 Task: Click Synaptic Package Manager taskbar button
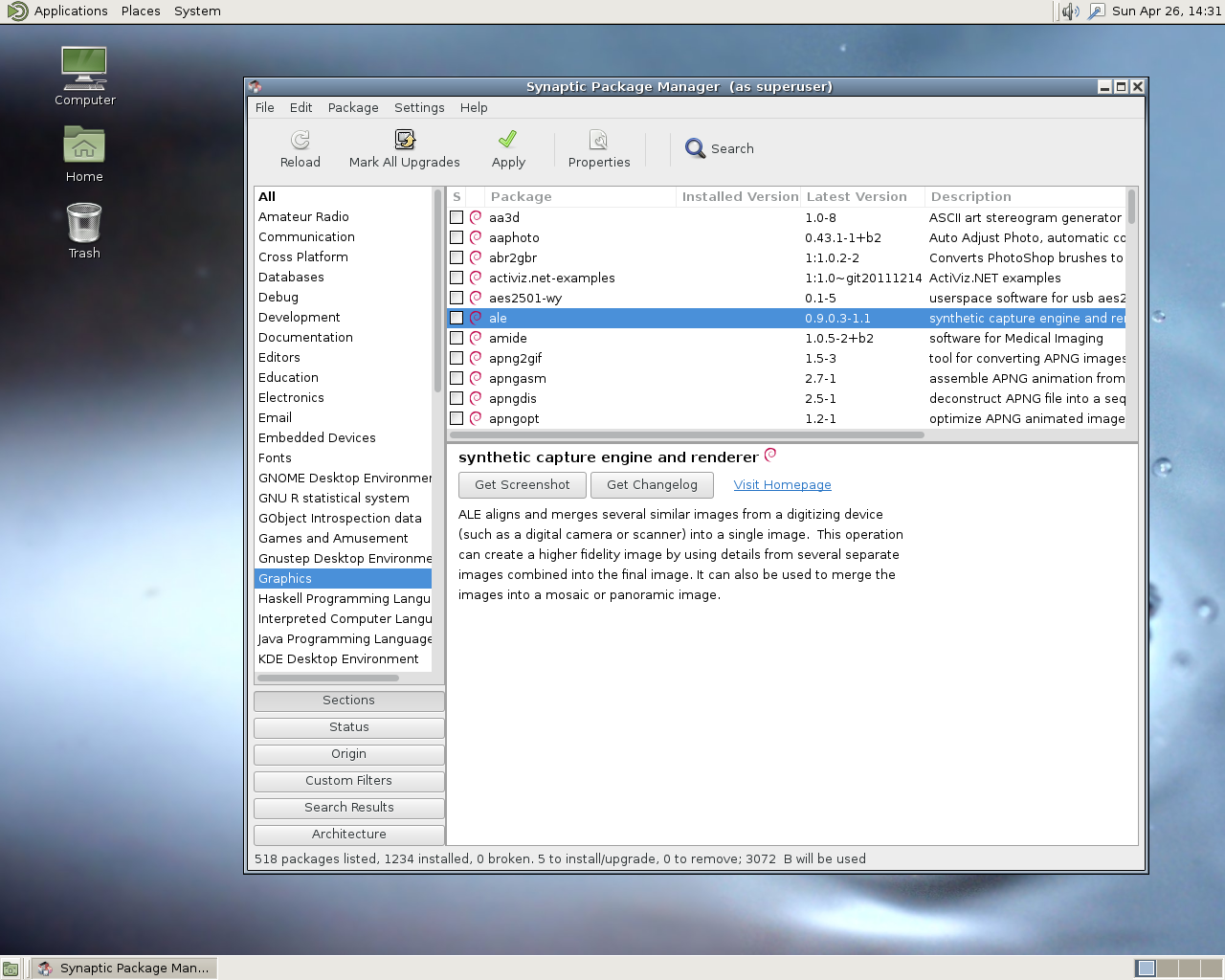124,969
